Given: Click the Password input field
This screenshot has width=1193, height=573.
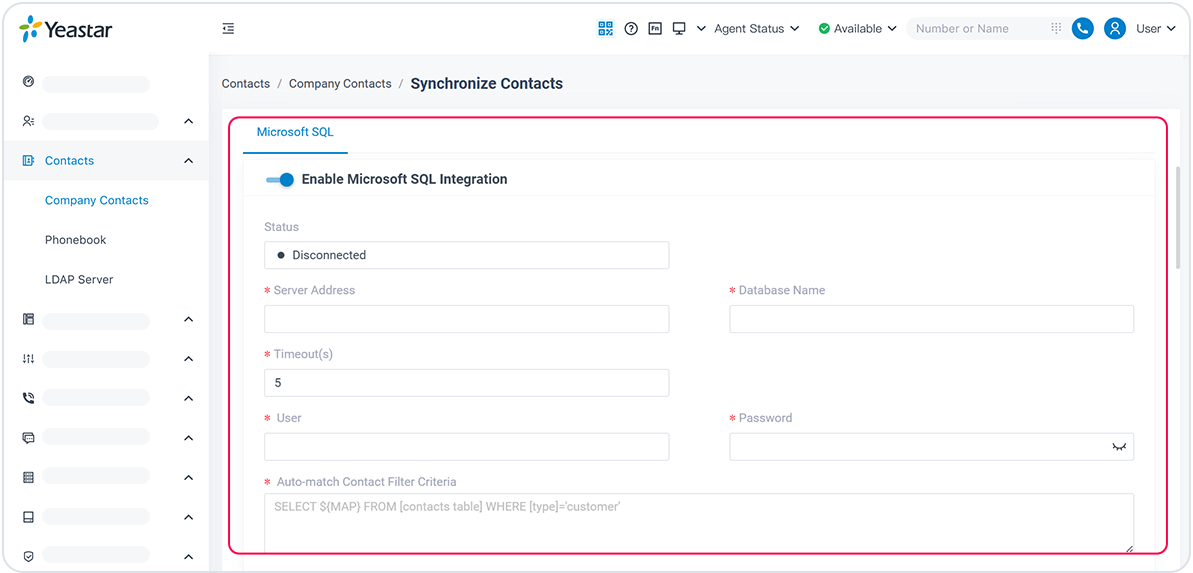Looking at the screenshot, I should point(931,447).
